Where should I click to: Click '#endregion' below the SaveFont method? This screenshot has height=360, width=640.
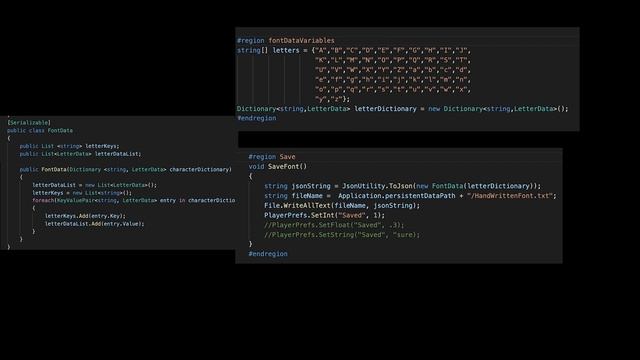(x=268, y=254)
